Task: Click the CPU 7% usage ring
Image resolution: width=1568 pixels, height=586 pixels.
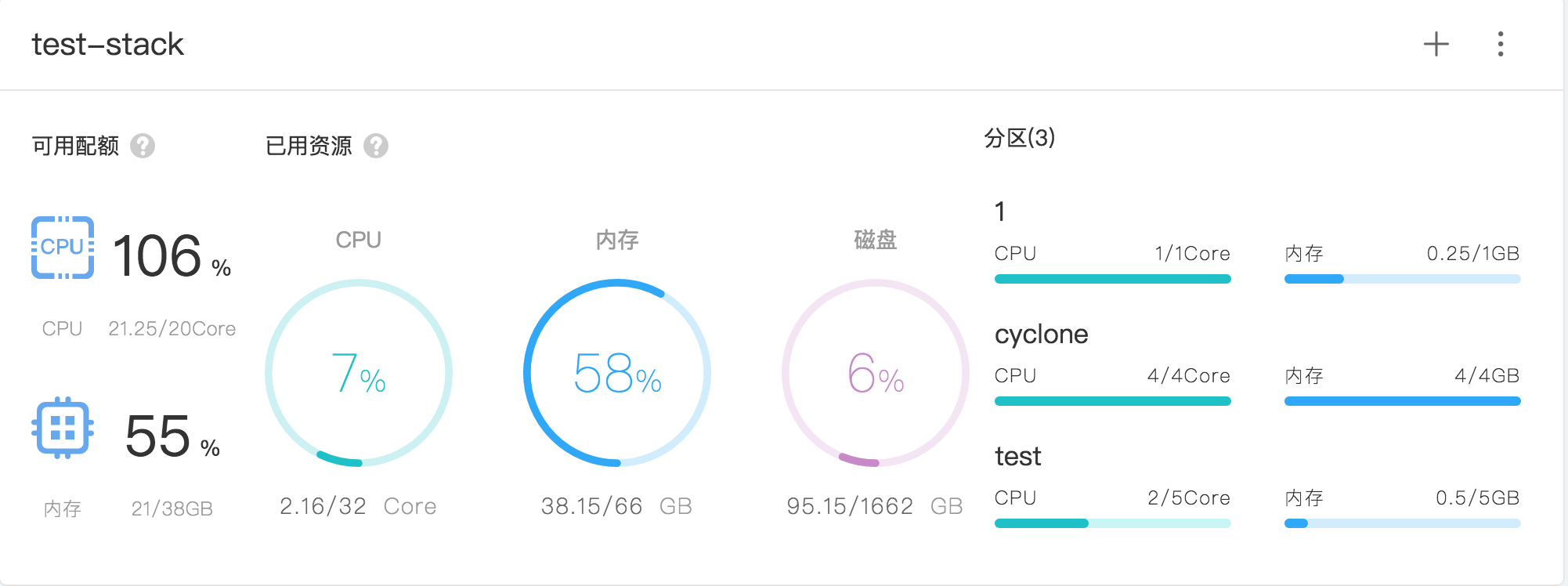Action: pyautogui.click(x=359, y=373)
